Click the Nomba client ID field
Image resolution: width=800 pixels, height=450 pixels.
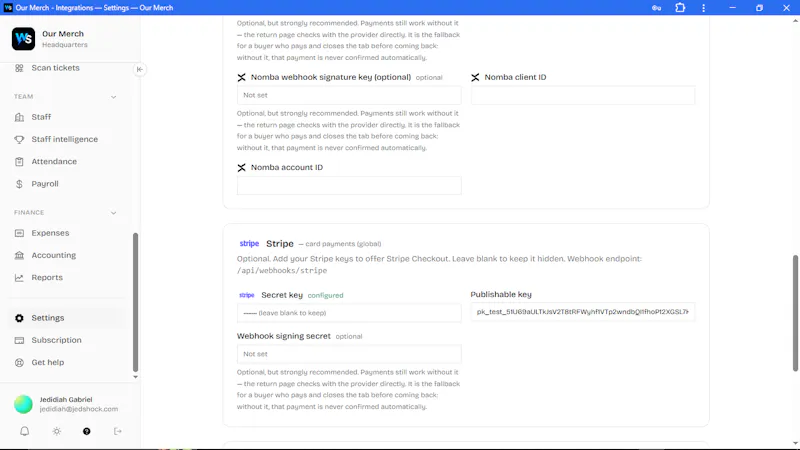583,95
